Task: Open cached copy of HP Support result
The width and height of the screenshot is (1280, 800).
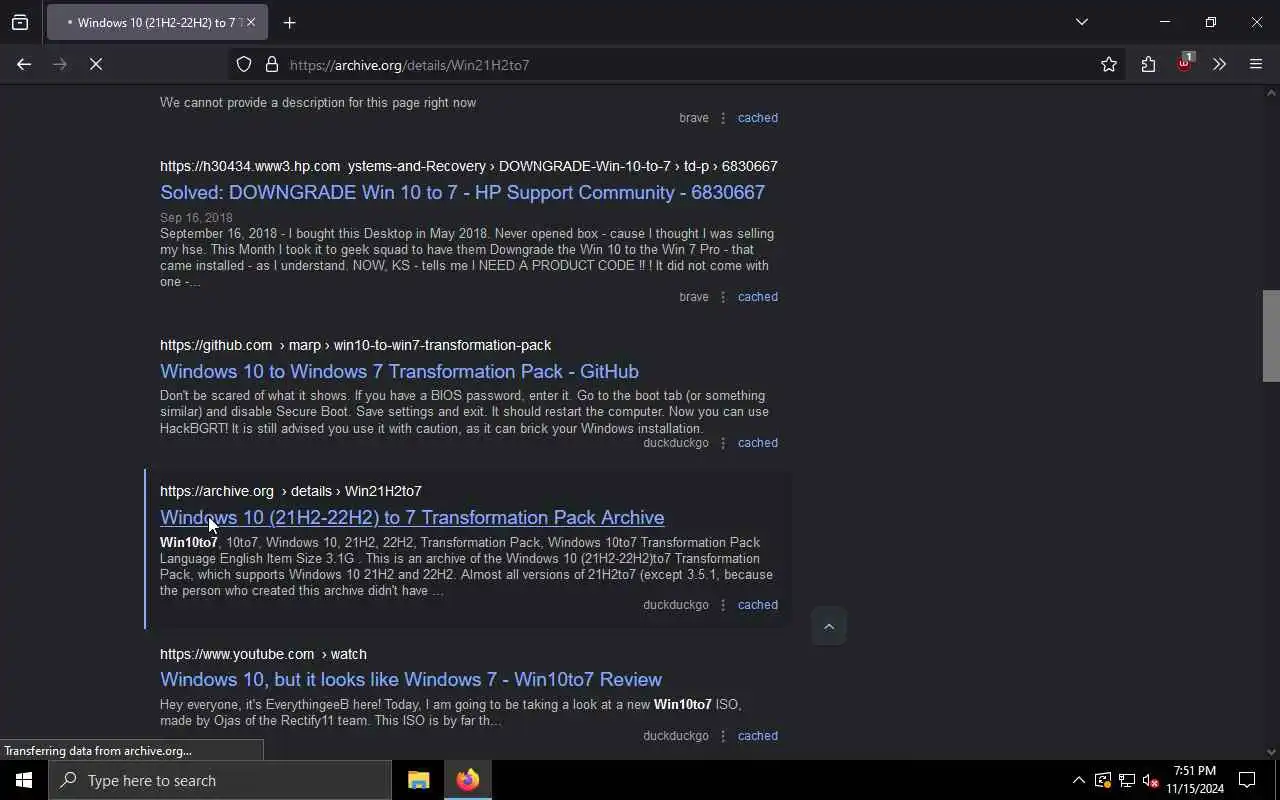Action: pyautogui.click(x=757, y=297)
